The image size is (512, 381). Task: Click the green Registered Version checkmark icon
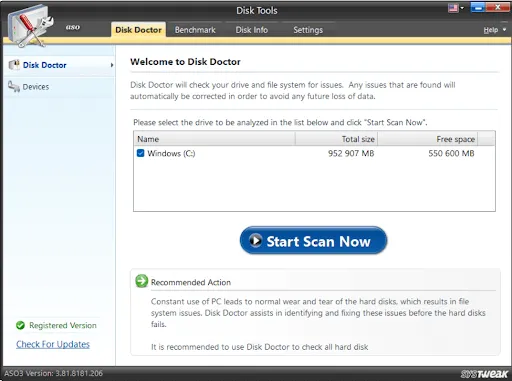20,325
